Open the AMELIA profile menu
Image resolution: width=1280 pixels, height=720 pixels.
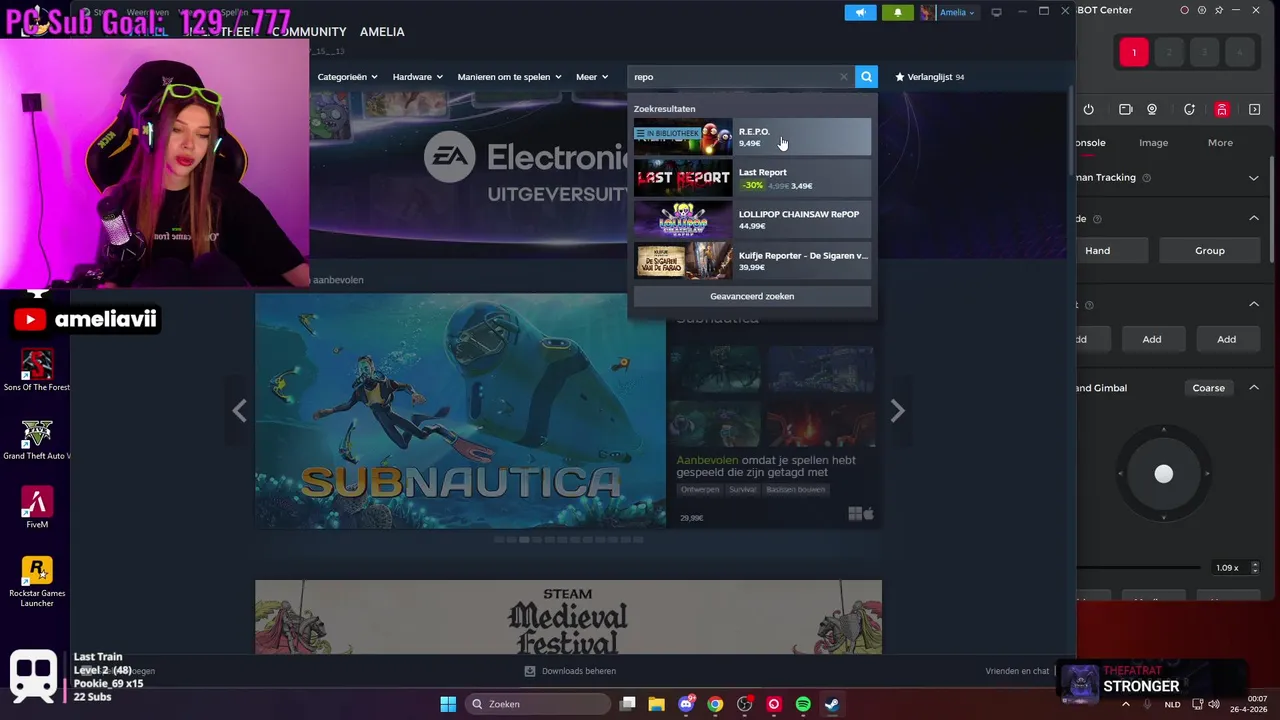point(382,32)
